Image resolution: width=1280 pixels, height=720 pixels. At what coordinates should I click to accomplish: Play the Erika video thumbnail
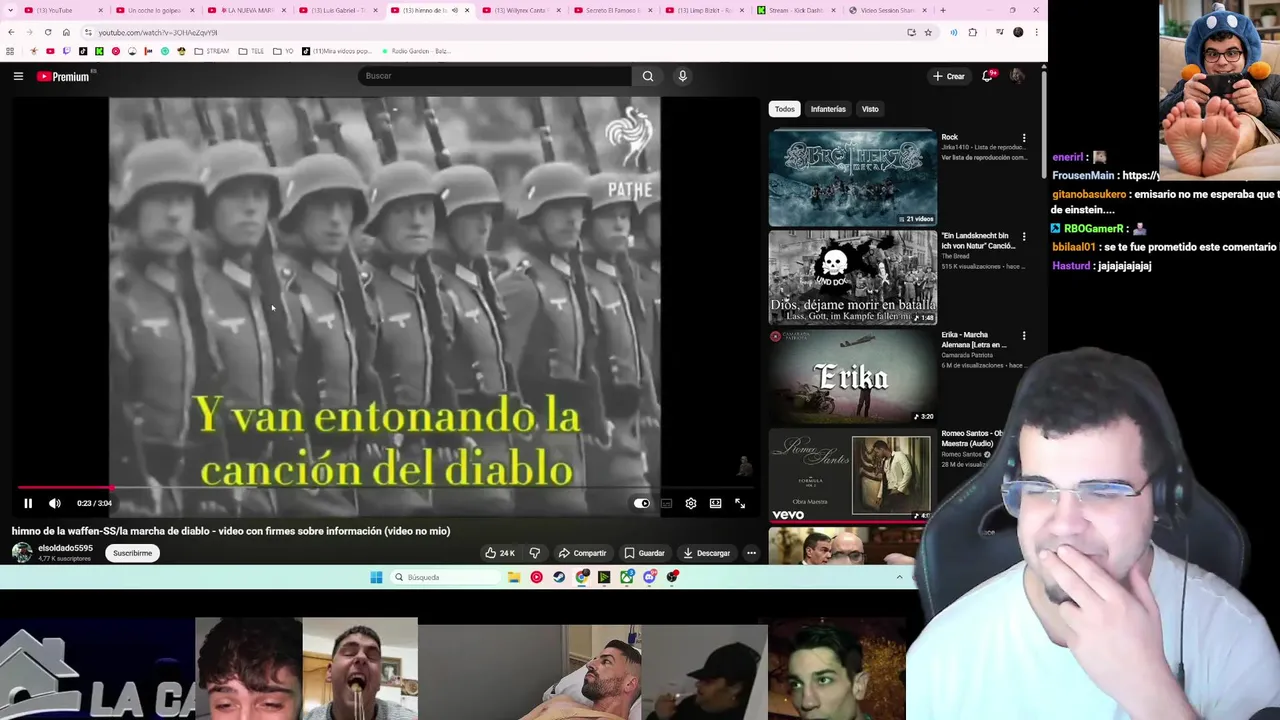(x=852, y=376)
